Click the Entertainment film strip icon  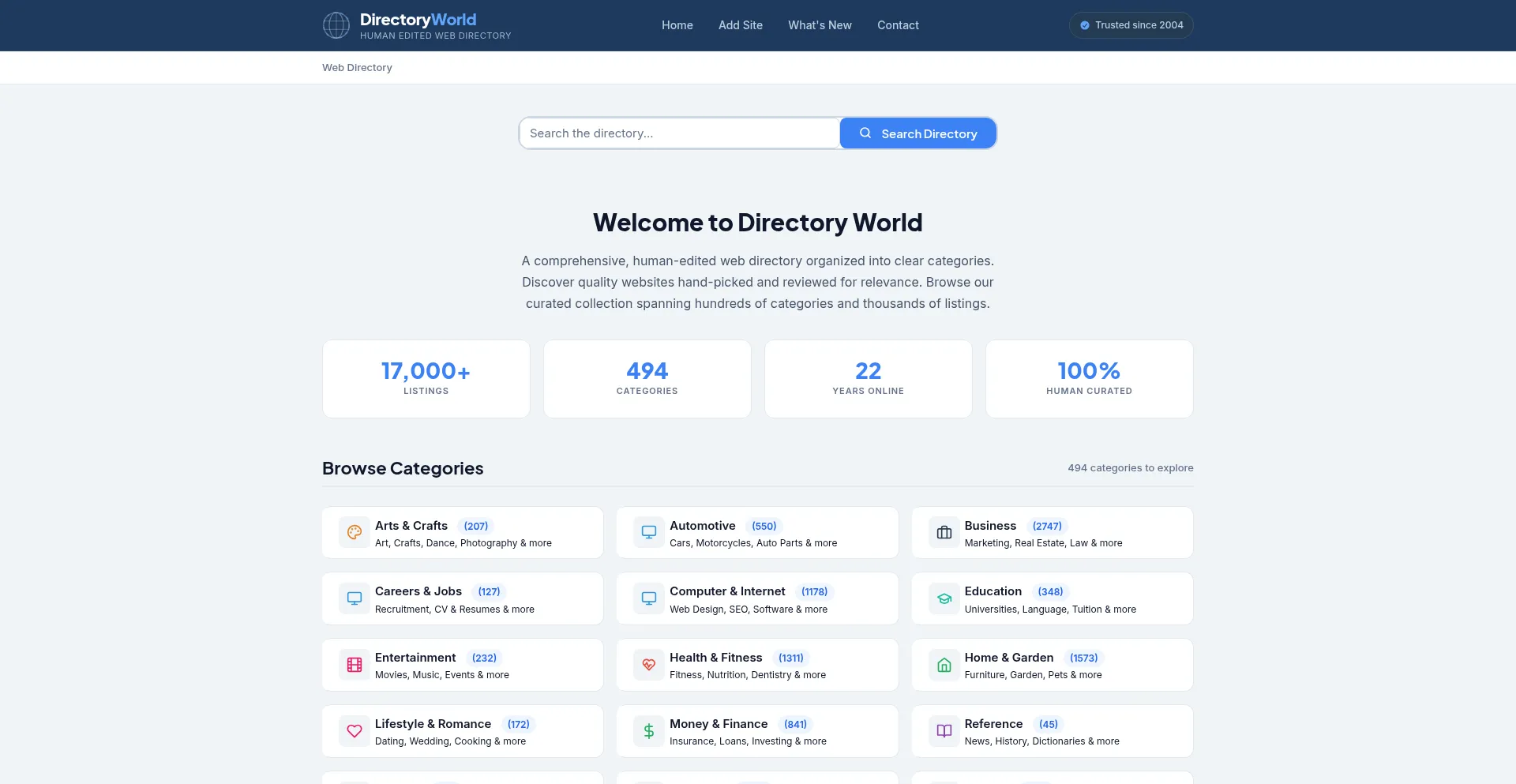[355, 665]
